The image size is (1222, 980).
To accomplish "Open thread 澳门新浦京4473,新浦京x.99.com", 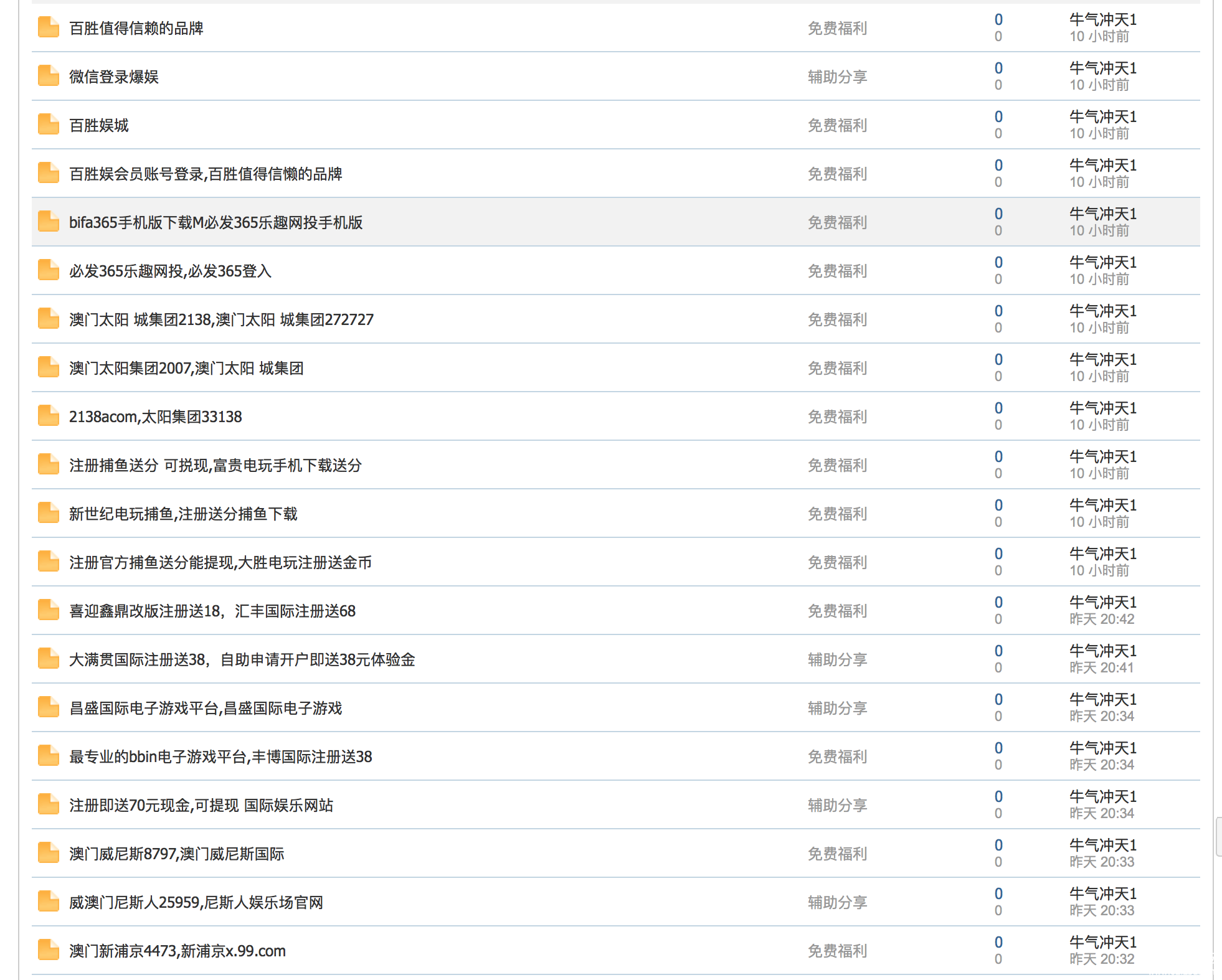I will click(178, 951).
